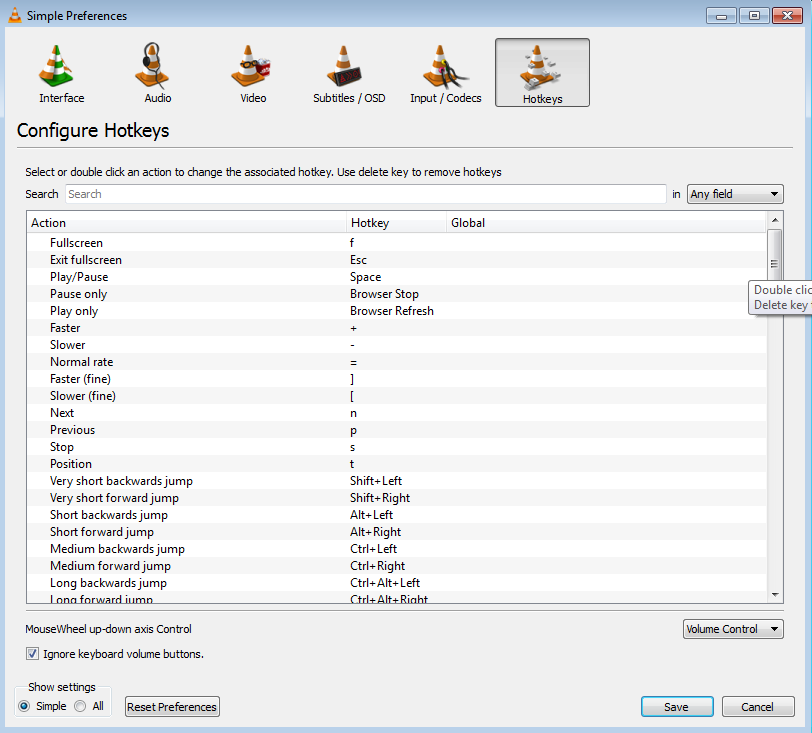Select Very short backwards jump row
The width and height of the screenshot is (812, 733).
(397, 481)
